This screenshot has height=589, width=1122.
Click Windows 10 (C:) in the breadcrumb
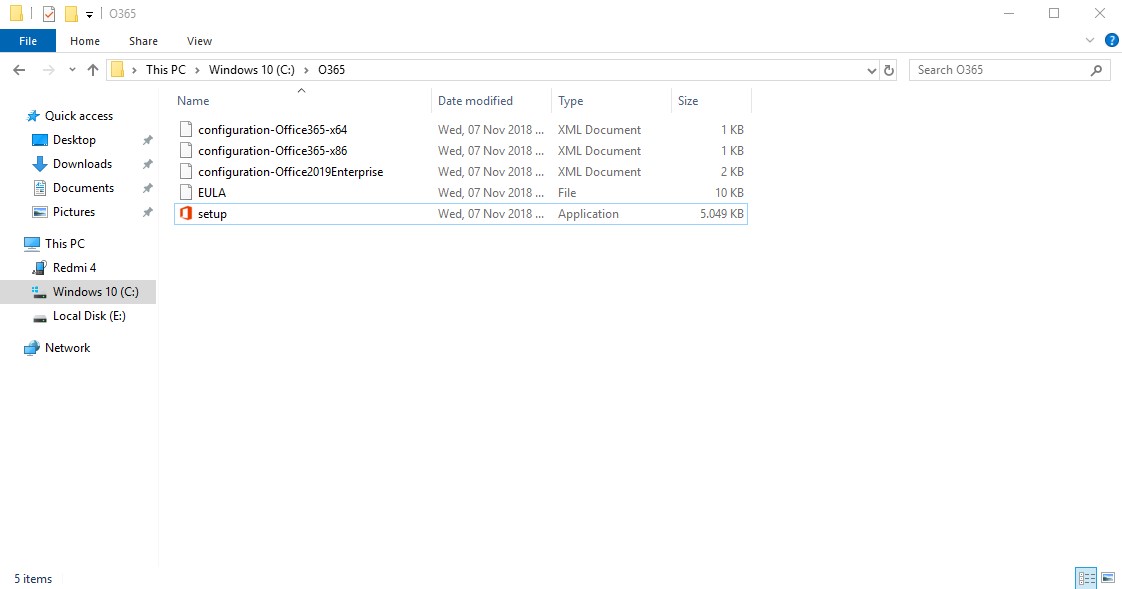tap(251, 70)
